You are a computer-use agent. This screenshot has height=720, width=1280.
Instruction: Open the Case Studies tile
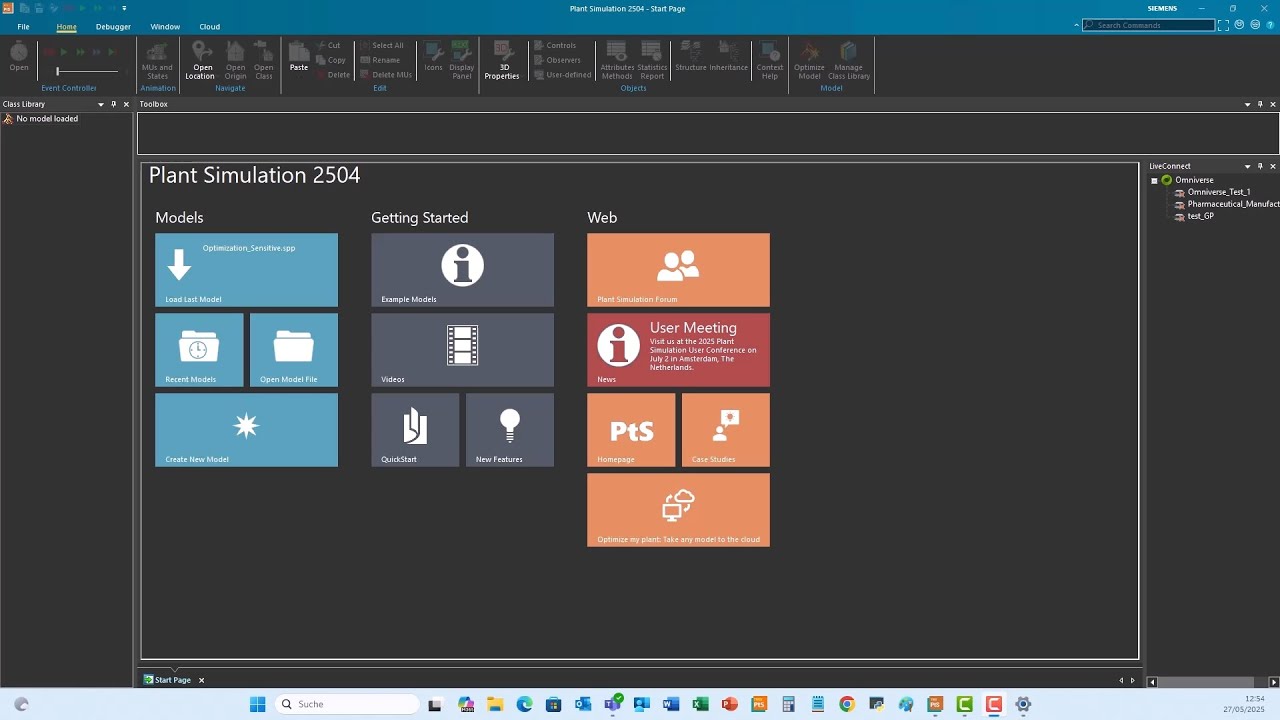click(726, 430)
